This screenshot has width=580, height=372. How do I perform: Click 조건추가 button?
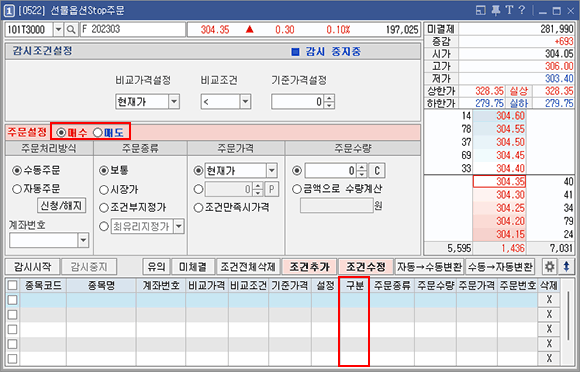click(x=309, y=266)
